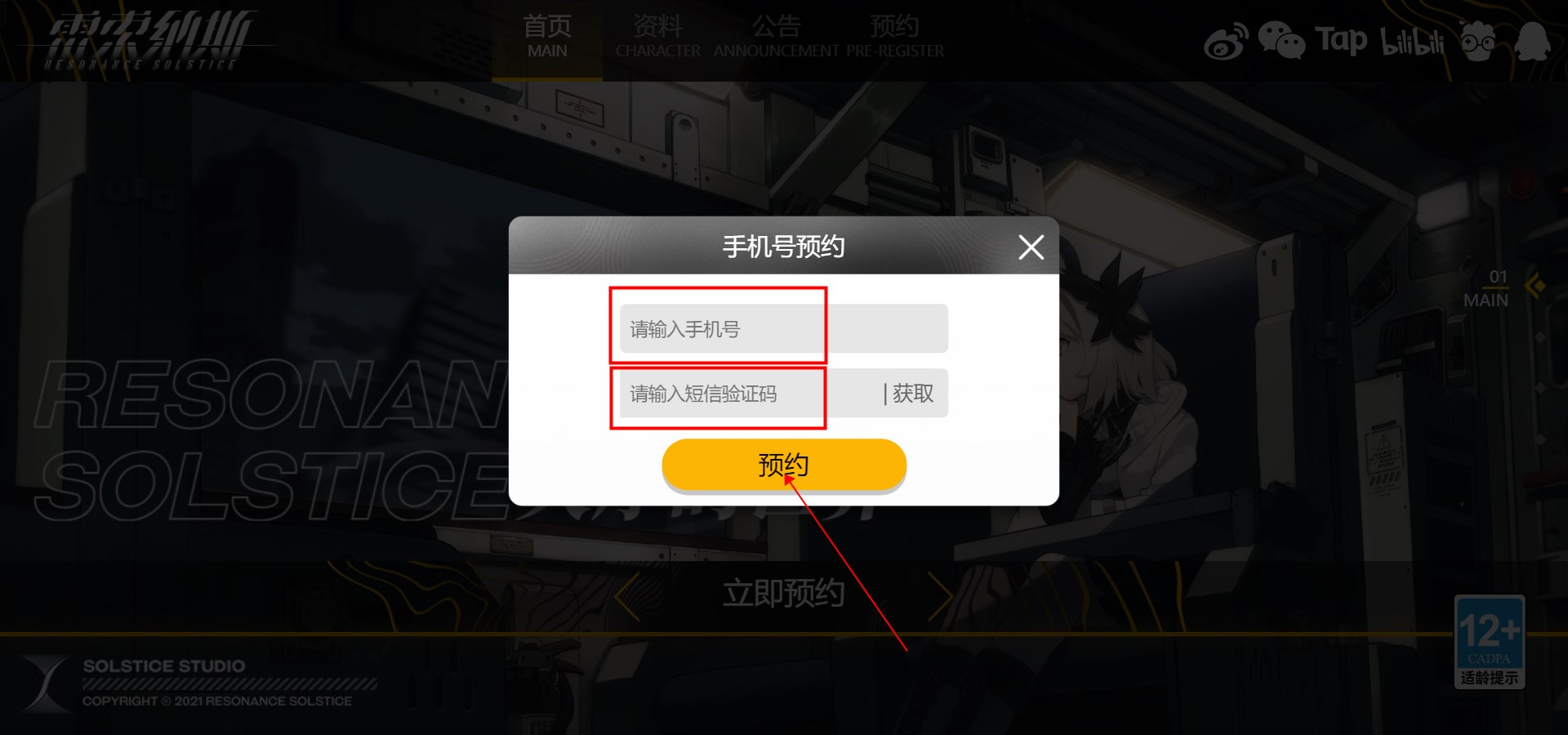Close the 手机号预约 dialog
Screen dimensions: 1568x735
click(x=1031, y=247)
